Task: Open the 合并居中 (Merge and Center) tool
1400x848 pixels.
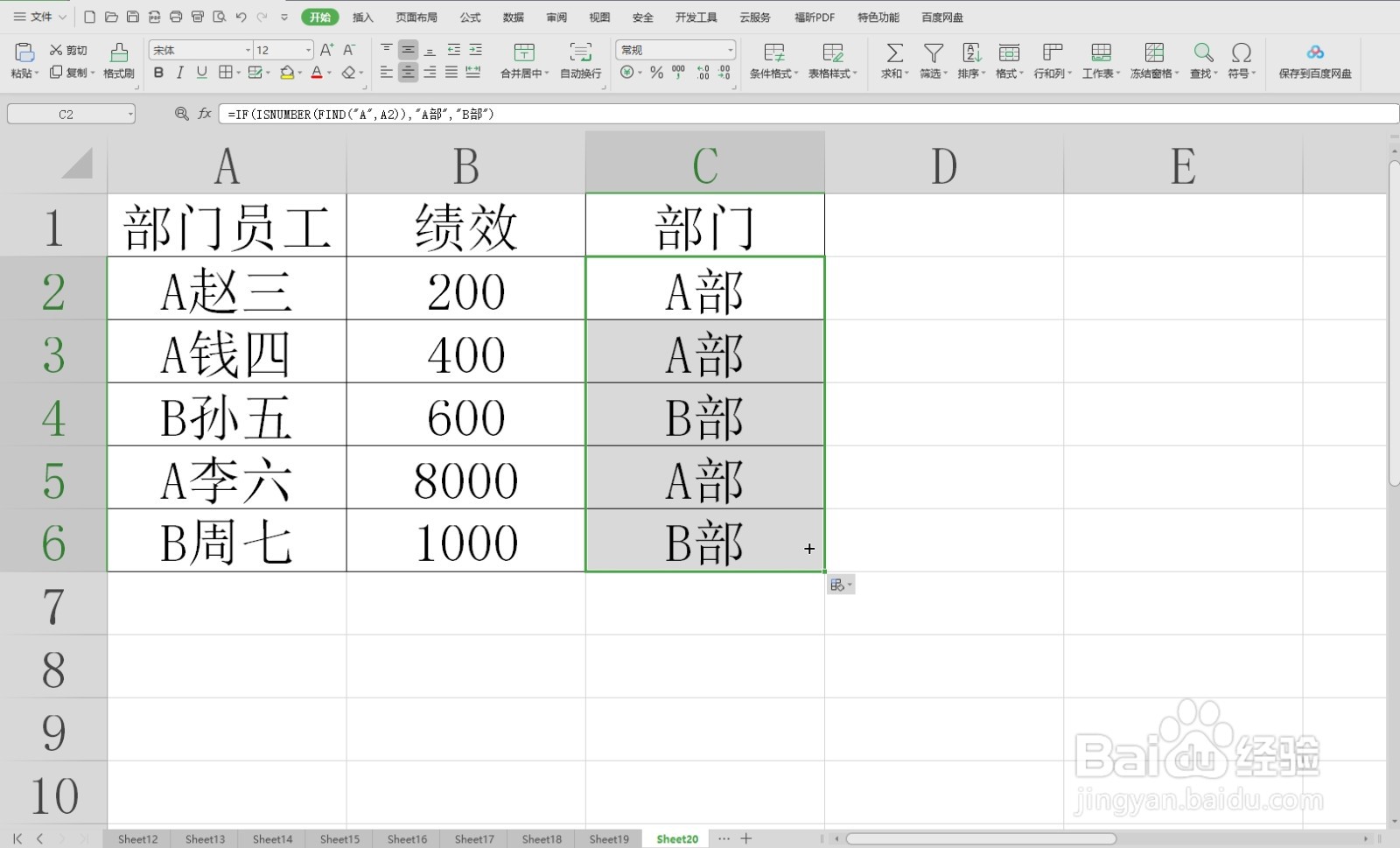Action: click(523, 60)
